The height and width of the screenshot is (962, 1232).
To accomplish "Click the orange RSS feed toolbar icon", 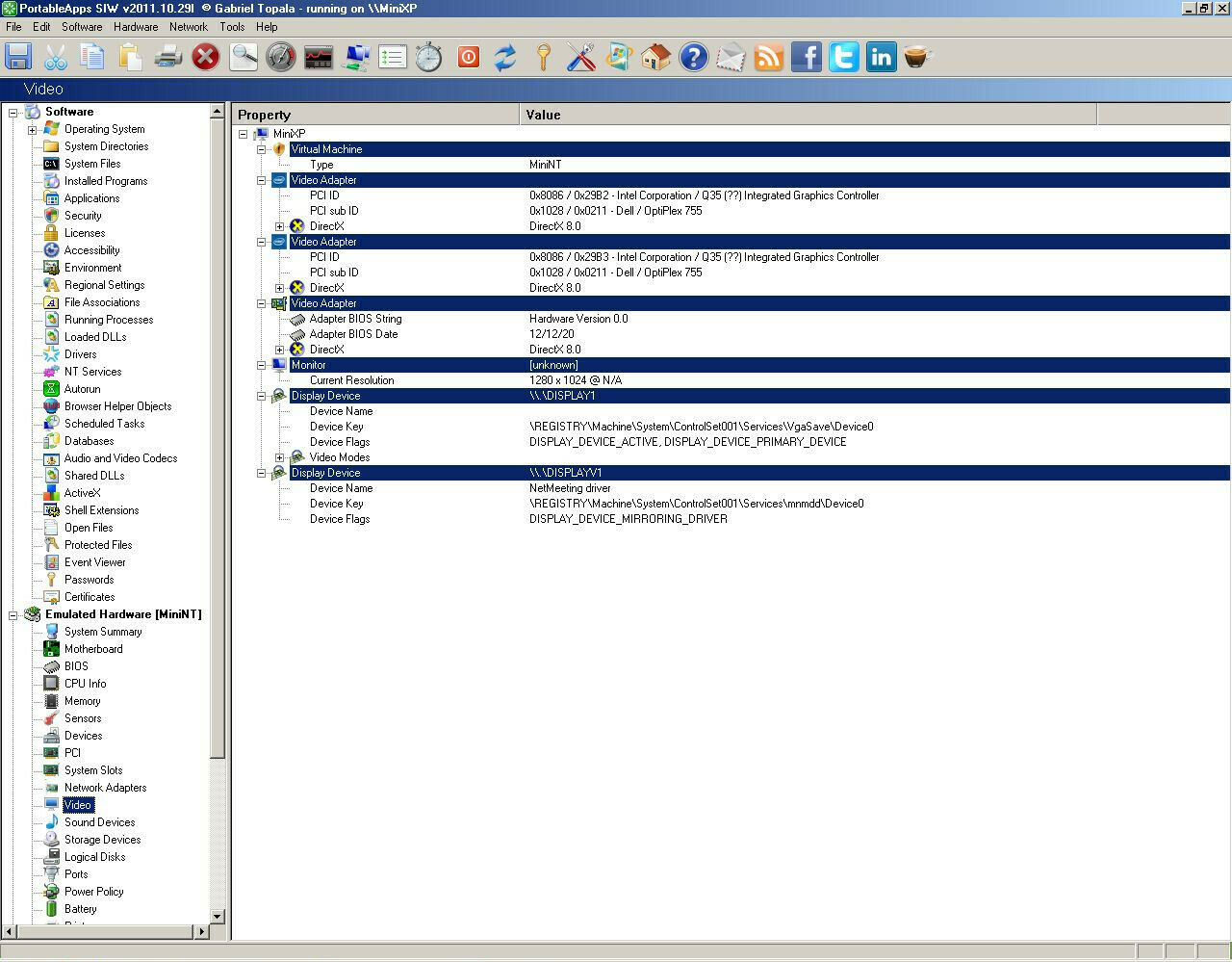I will point(768,57).
